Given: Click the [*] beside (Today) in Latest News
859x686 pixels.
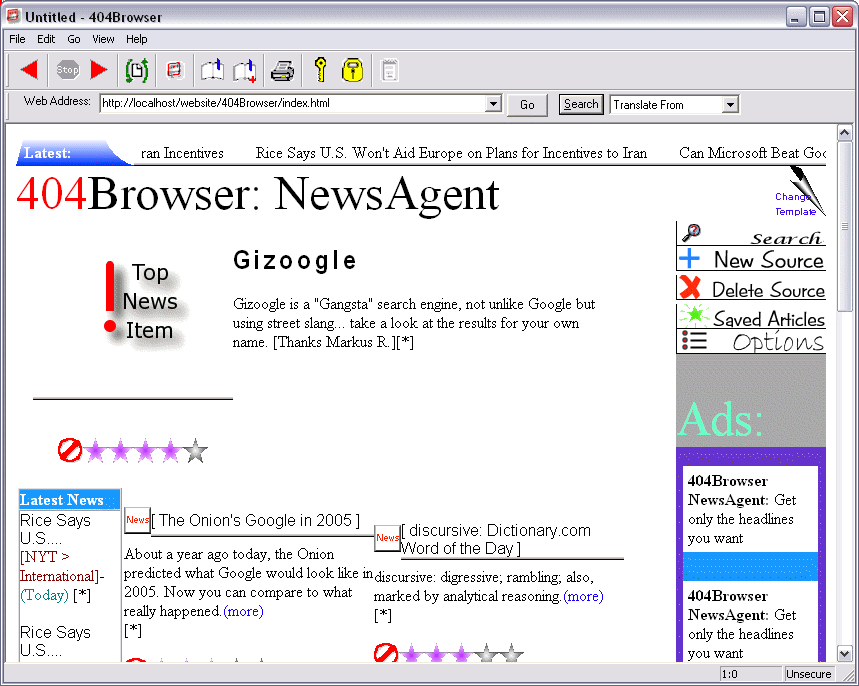Looking at the screenshot, I should 82,595.
